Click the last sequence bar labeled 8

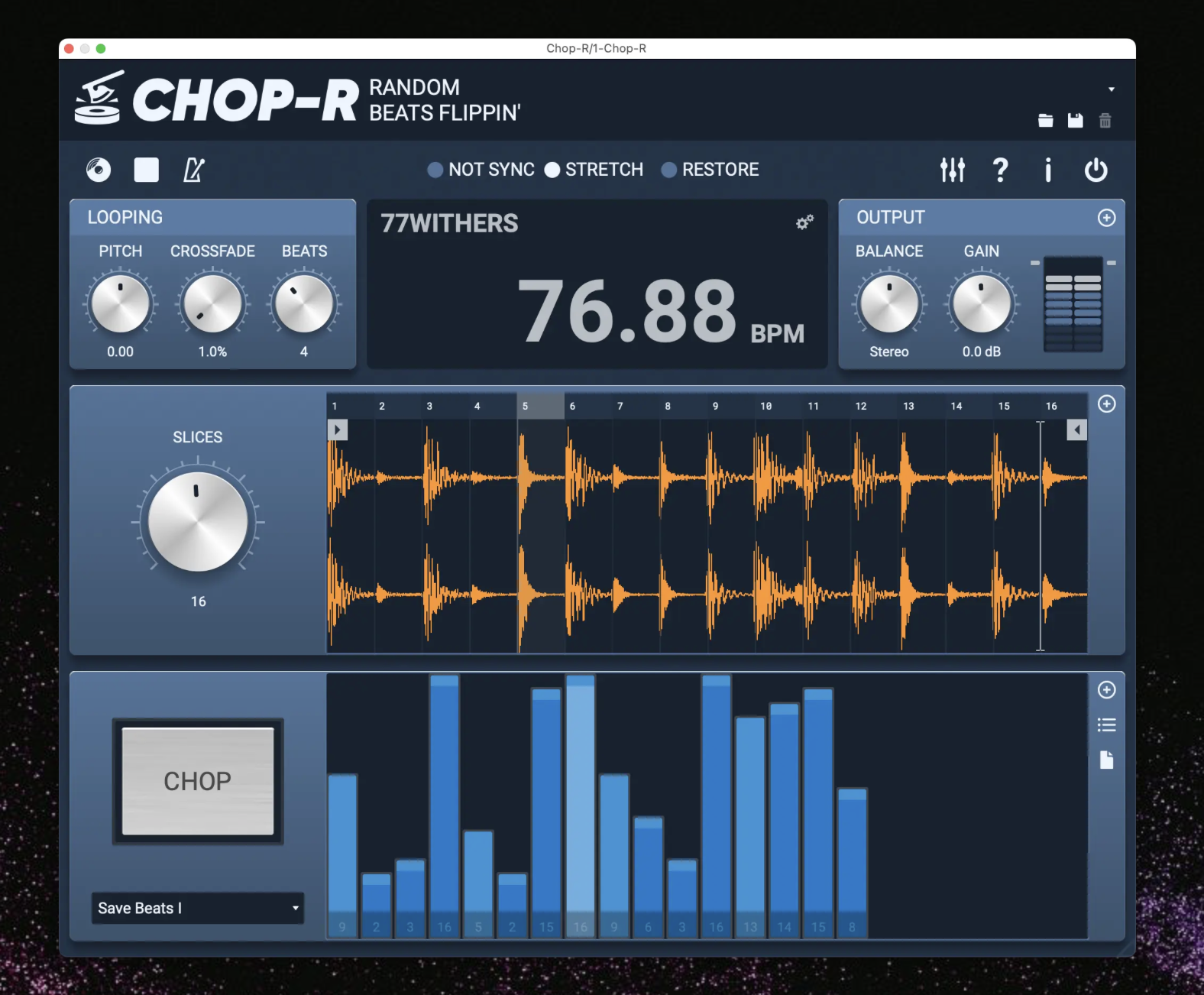tap(852, 862)
